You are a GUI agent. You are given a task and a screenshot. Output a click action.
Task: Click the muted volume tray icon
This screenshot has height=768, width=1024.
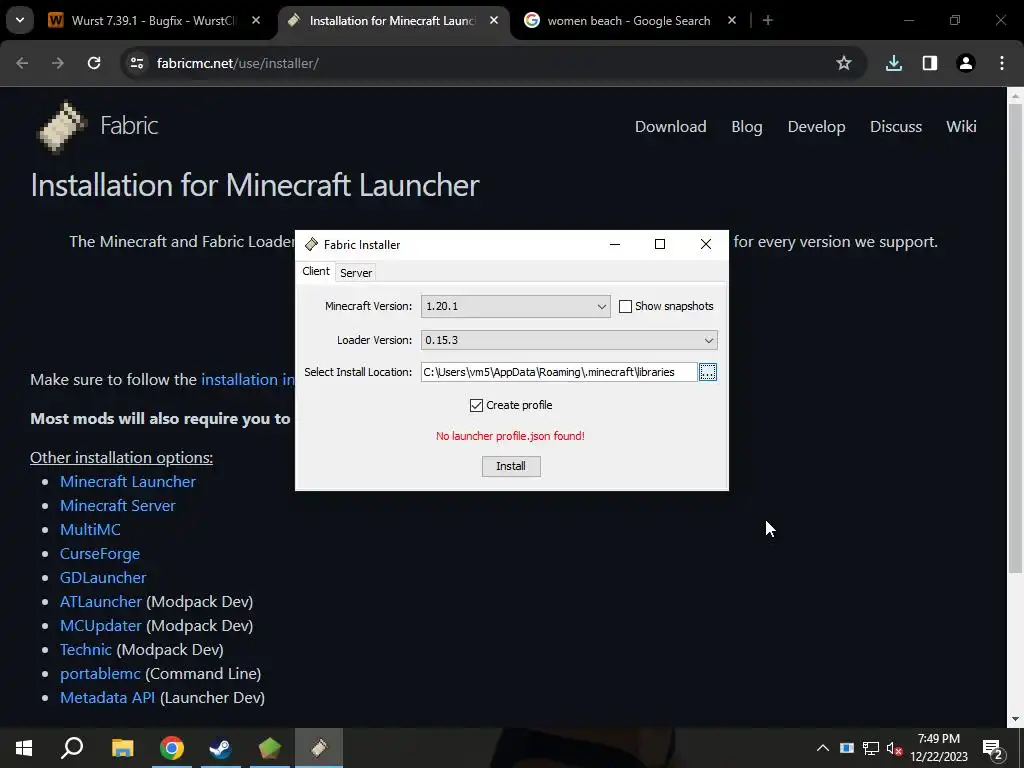[895, 748]
